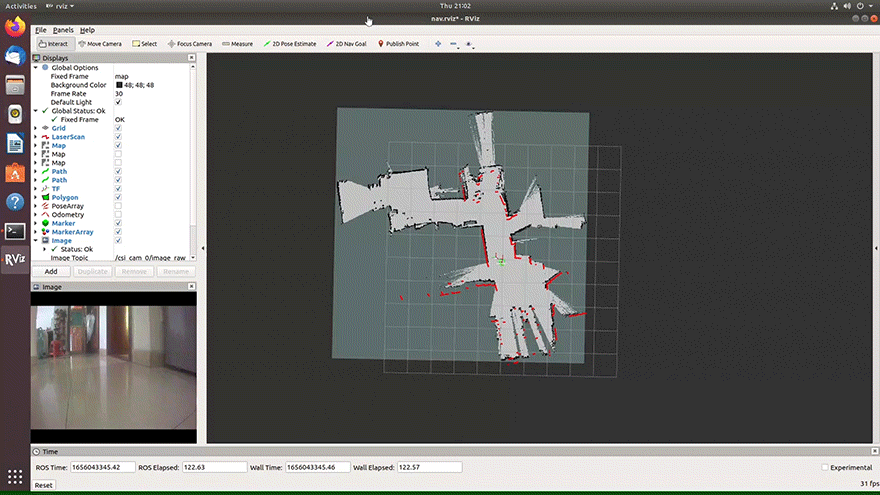This screenshot has width=880, height=495.
Task: Expand the Grid display tree item
Action: pyautogui.click(x=36, y=128)
